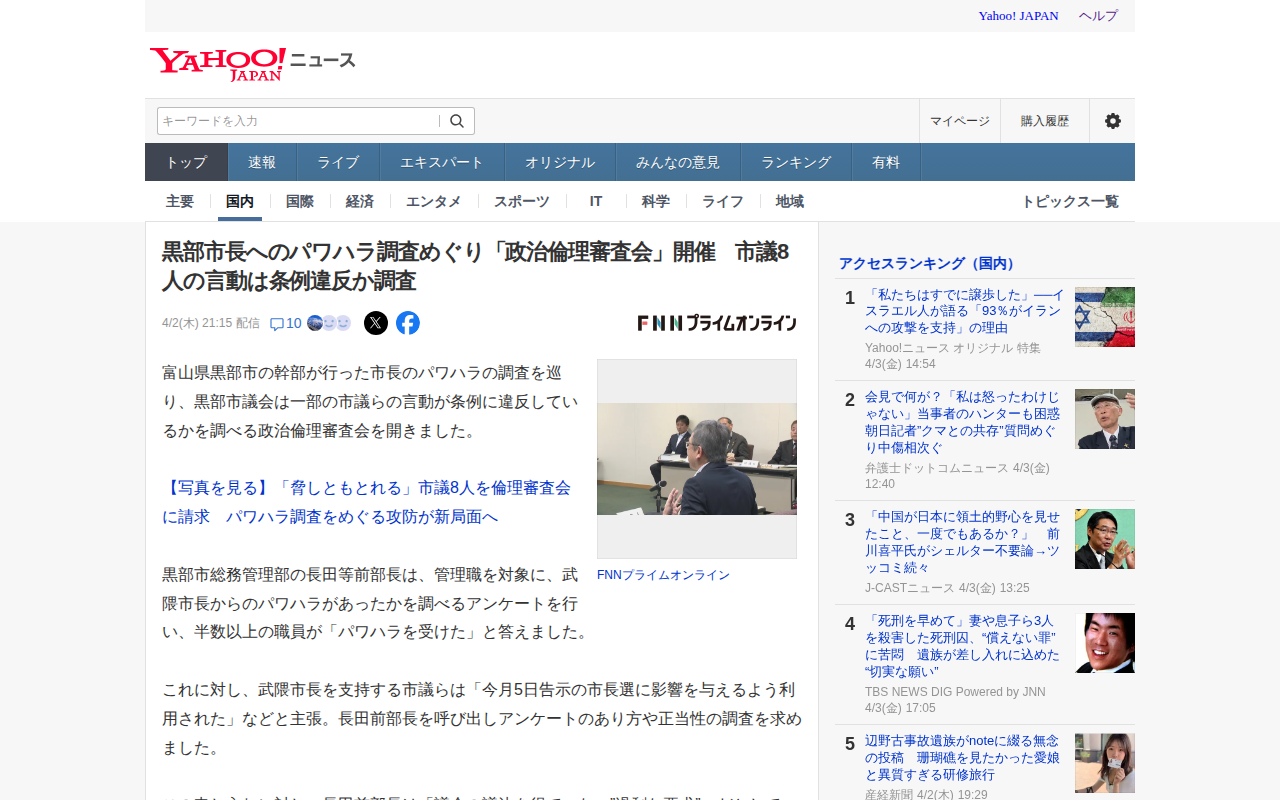Select the エキスパート navigation tab
This screenshot has height=800, width=1280.
pos(442,162)
